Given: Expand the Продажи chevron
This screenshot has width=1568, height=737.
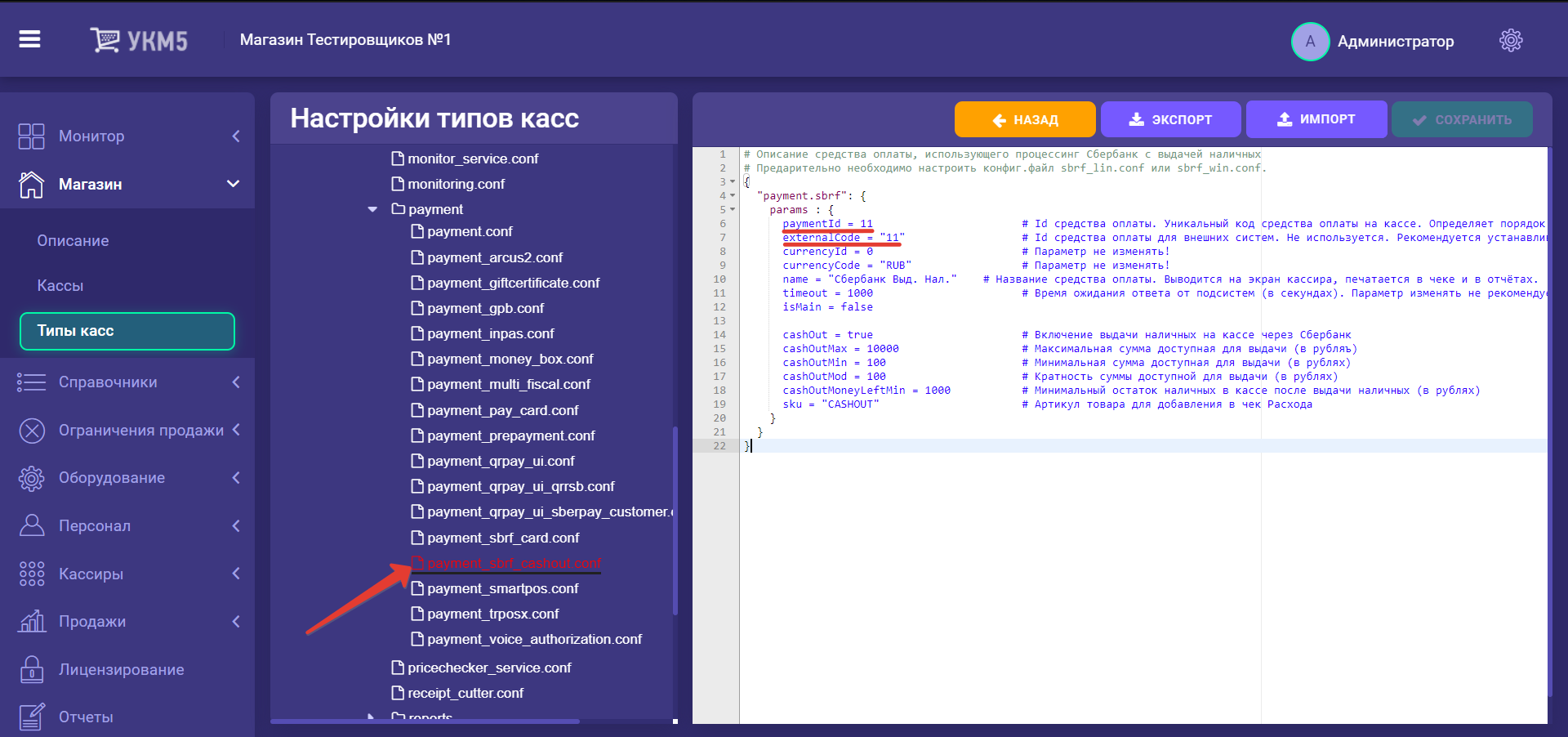Looking at the screenshot, I should click(x=236, y=621).
